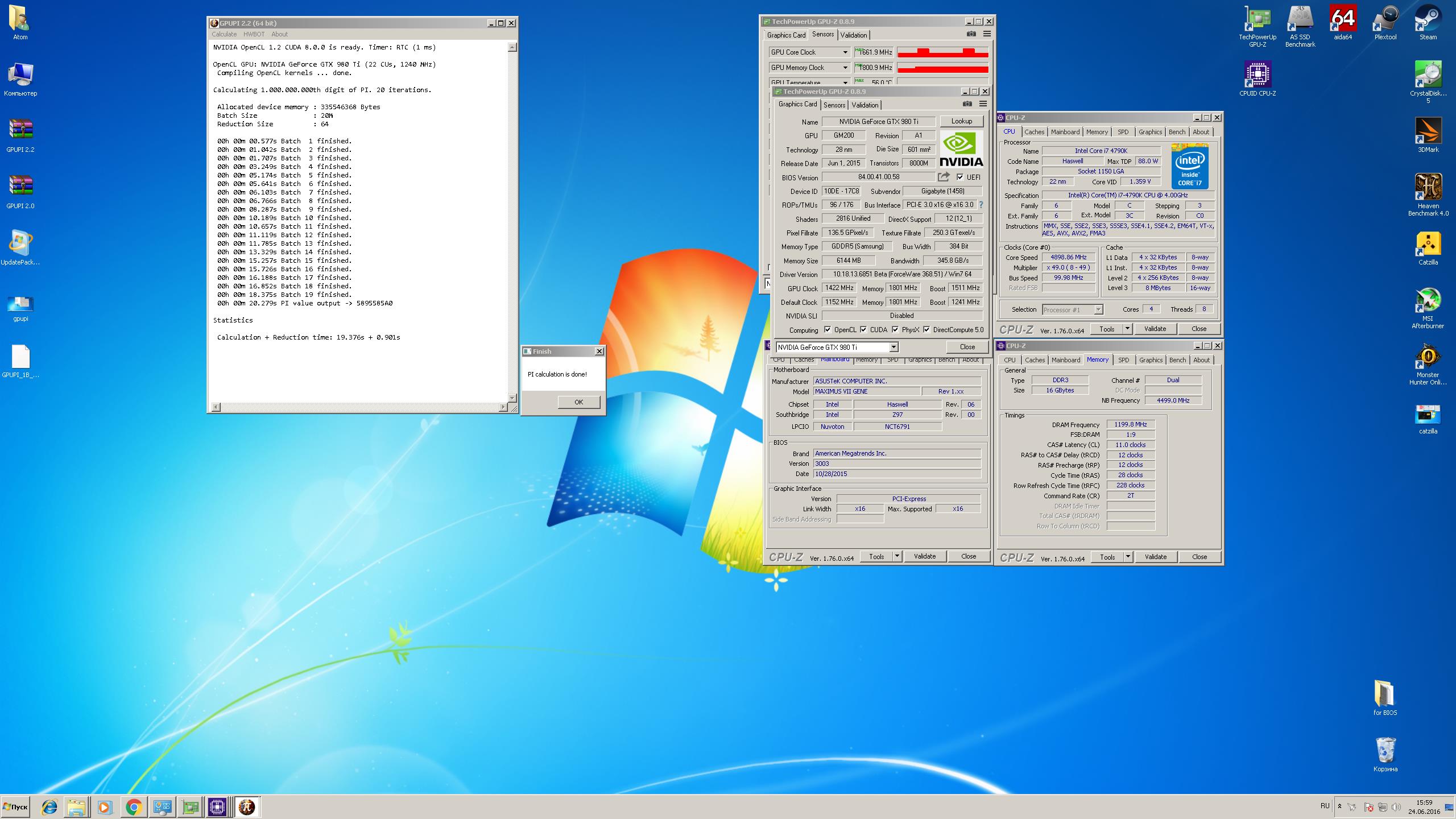Click GPU-Z screenshot camera icon in front window
The image size is (1456, 819).
[967, 104]
